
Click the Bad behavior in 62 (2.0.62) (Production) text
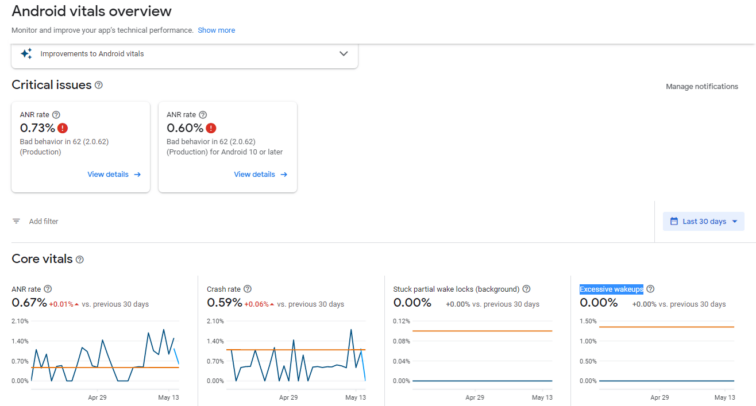64,147
